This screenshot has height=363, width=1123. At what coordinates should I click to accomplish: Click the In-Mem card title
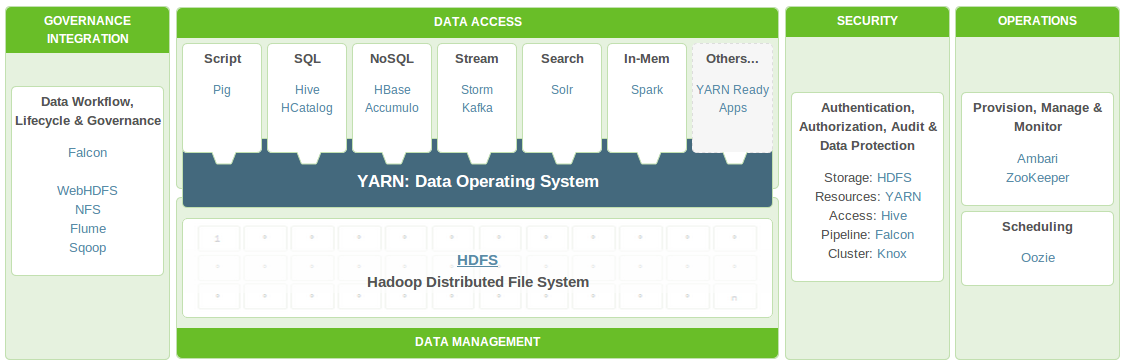tap(647, 59)
